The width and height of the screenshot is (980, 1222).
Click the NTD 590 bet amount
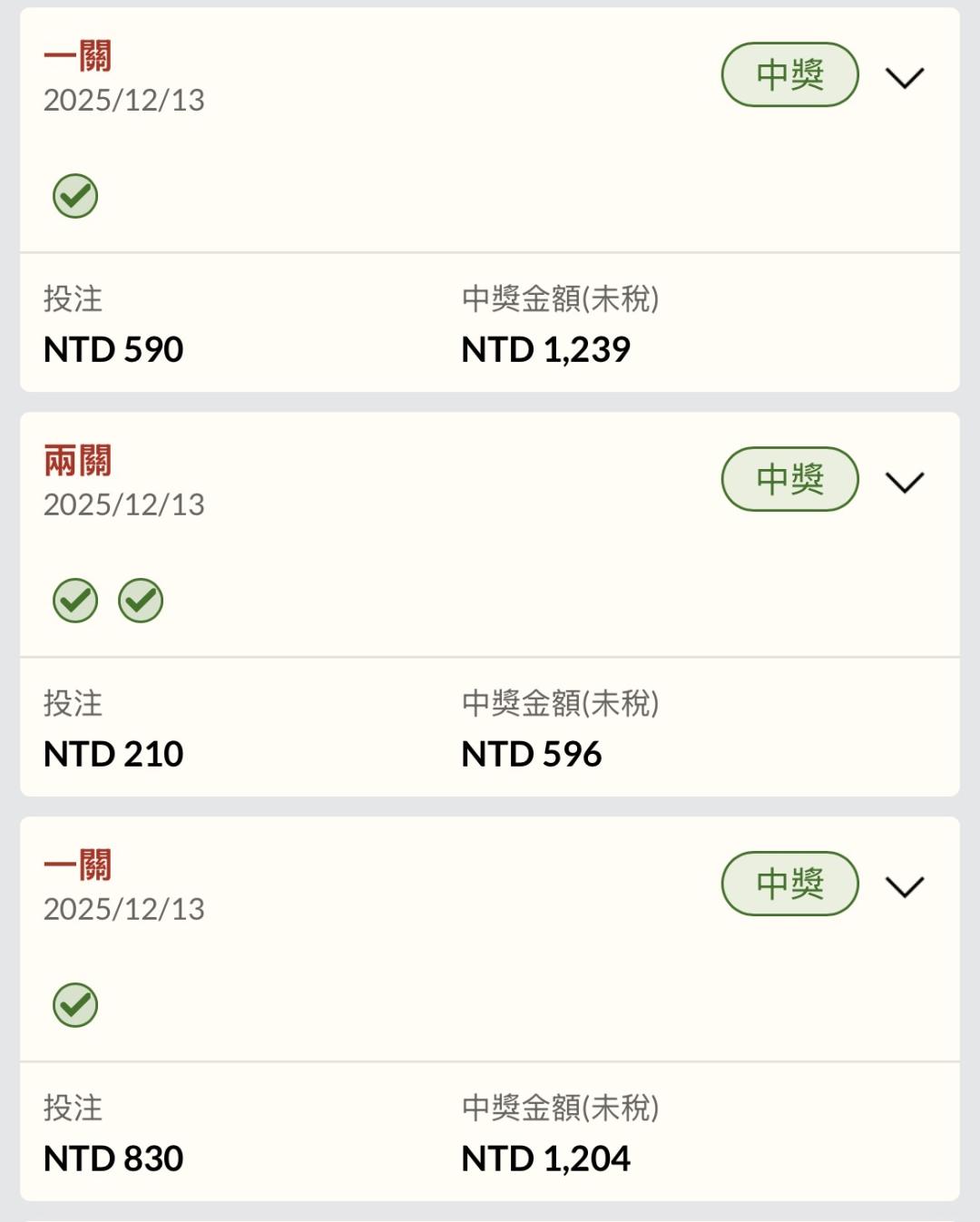[113, 349]
